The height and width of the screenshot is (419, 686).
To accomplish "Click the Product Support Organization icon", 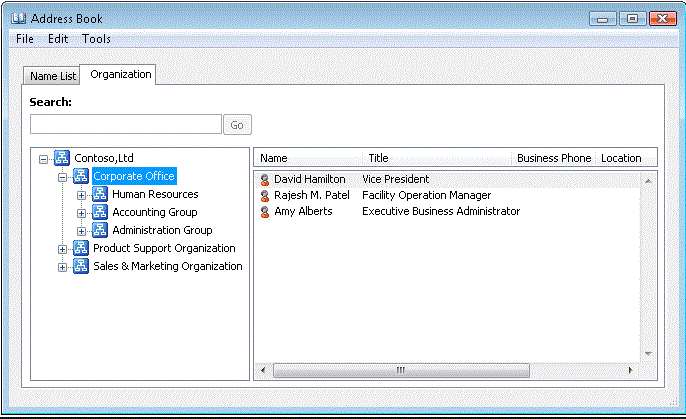I will pos(81,248).
